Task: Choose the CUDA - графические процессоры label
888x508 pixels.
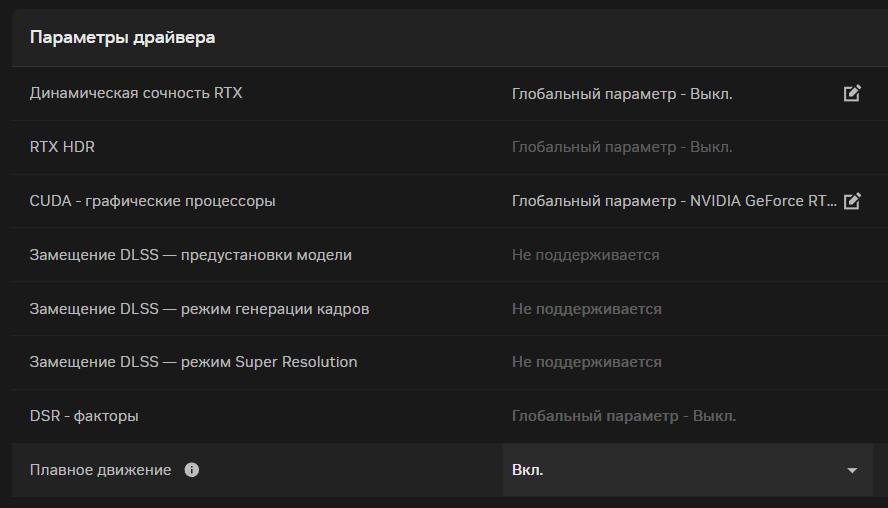Action: [152, 201]
